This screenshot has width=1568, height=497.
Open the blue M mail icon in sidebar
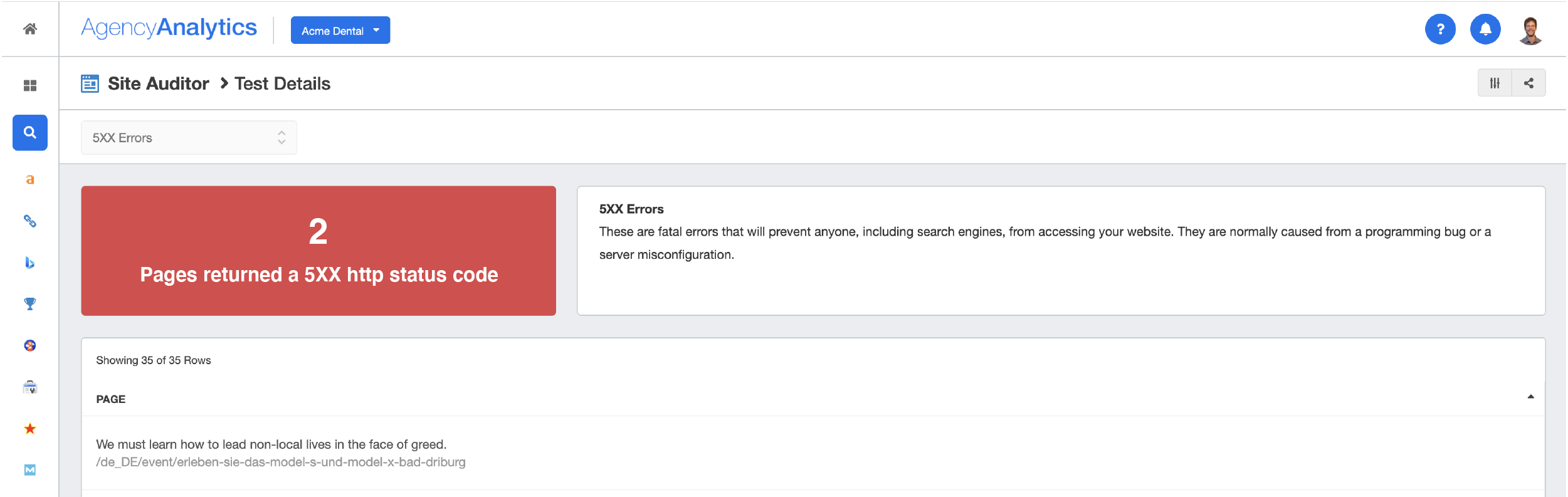[x=29, y=470]
